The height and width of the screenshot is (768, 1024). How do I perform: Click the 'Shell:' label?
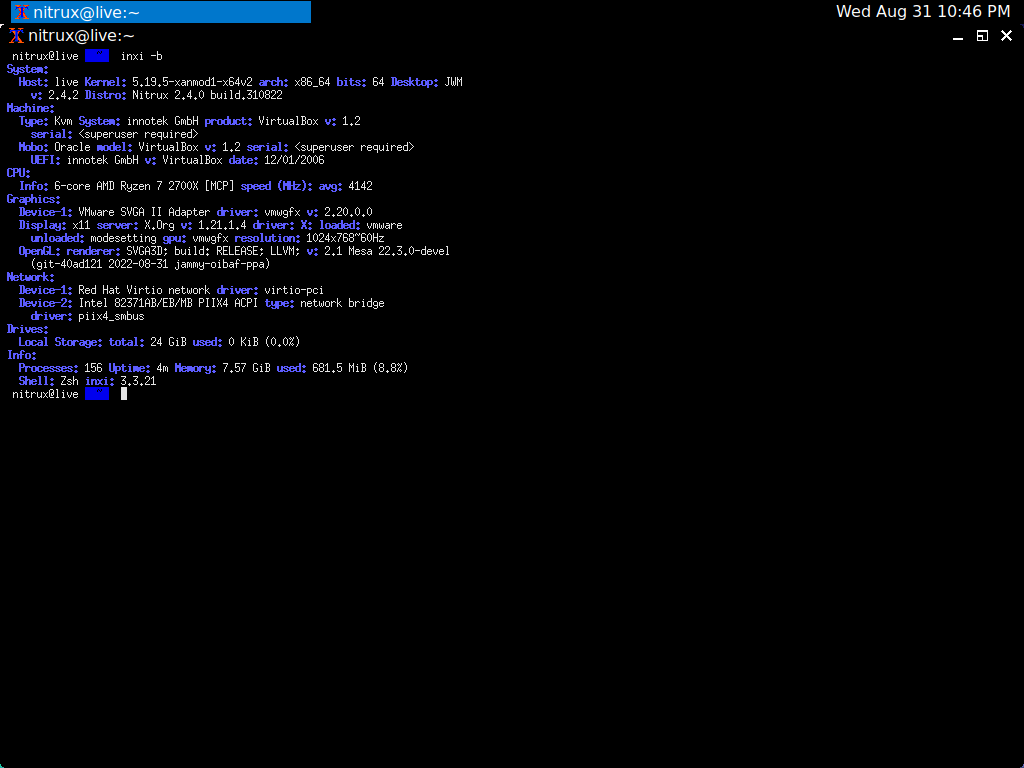[x=37, y=381]
